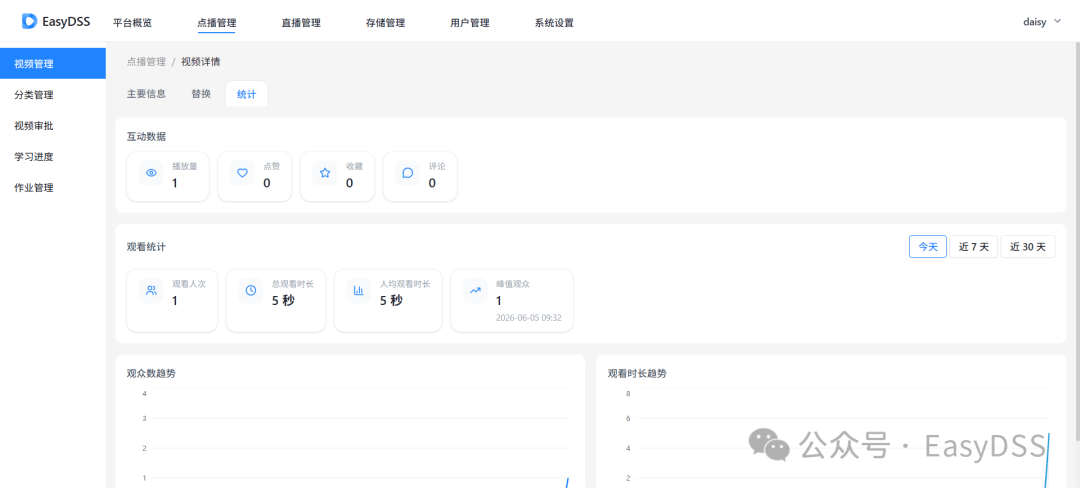Open 存储管理 in the top menu

[x=386, y=23]
